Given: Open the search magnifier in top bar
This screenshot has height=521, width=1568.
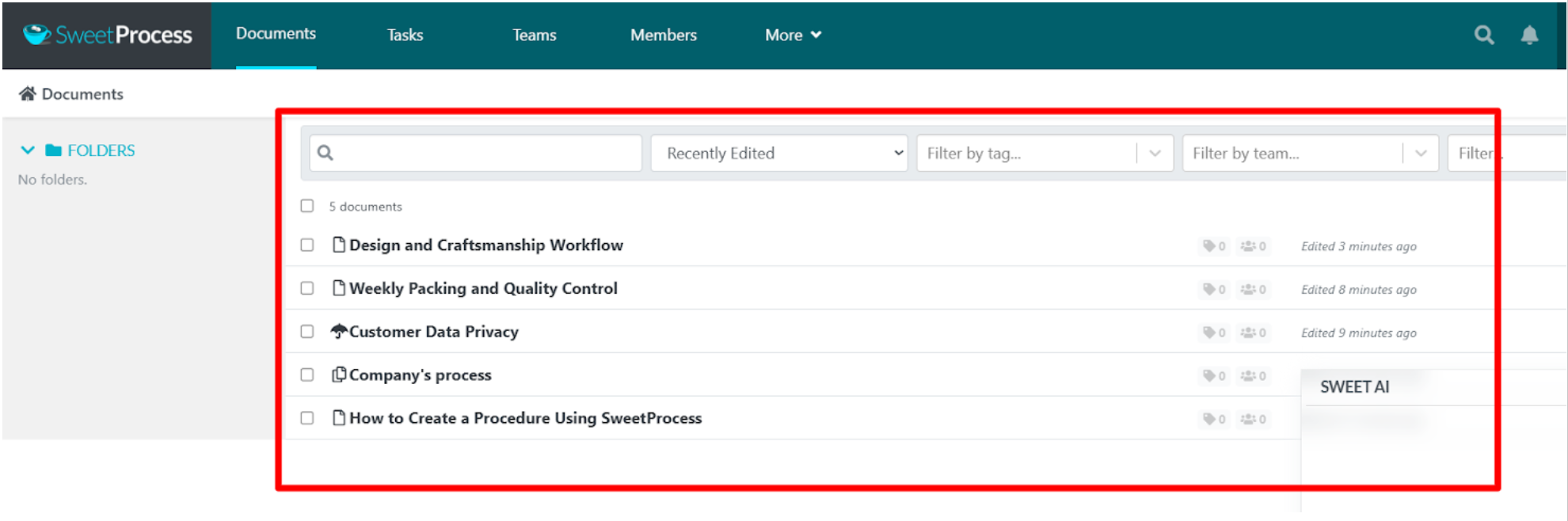Looking at the screenshot, I should pos(1484,35).
